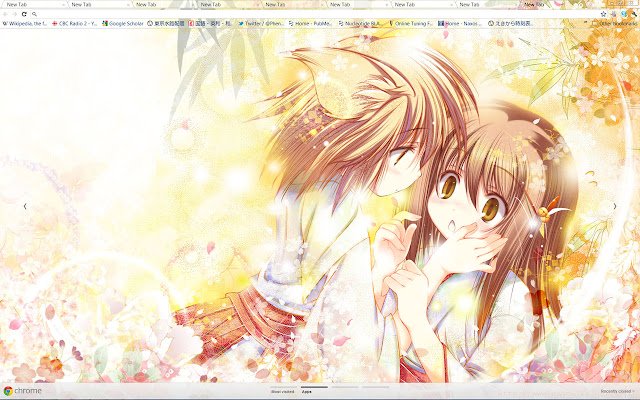Image resolution: width=640 pixels, height=400 pixels.
Task: Open the Home - Naxos bookmark
Action: (x=460, y=24)
